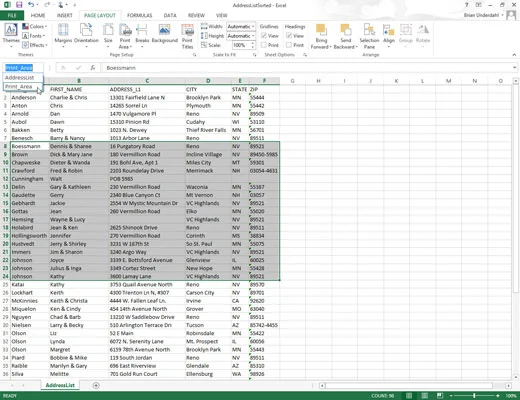
Task: Click the Print Area icon
Action: click(125, 36)
